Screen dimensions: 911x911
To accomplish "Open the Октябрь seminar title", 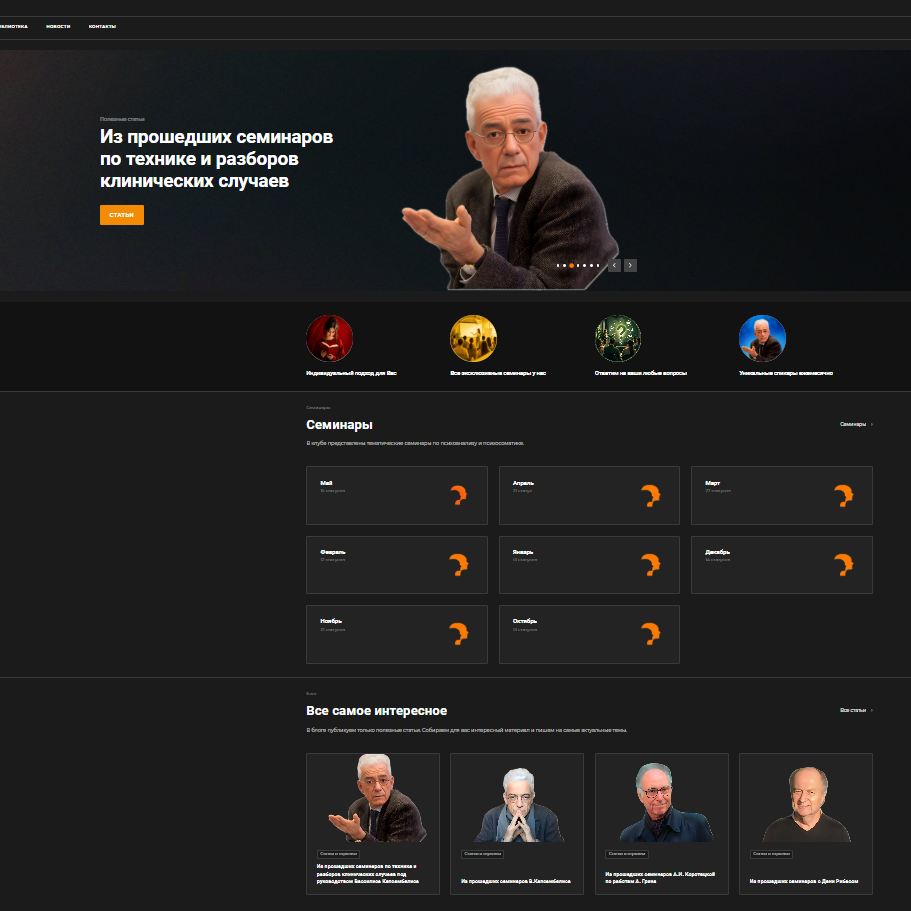I will (525, 621).
